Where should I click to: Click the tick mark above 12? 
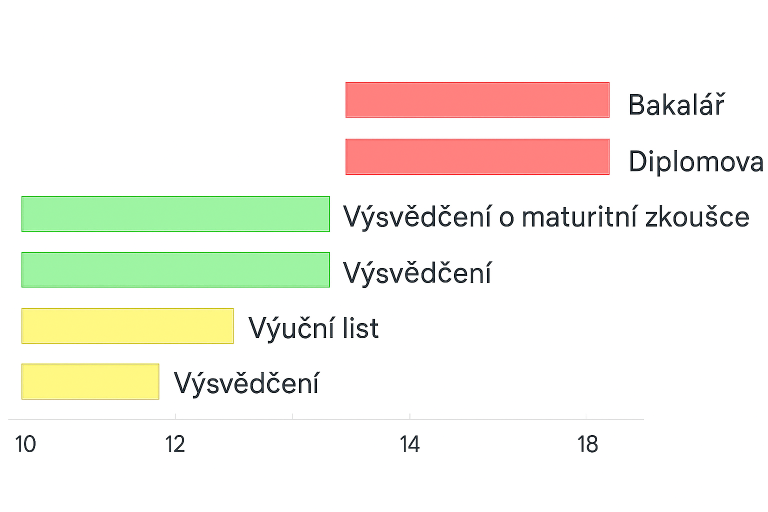coord(175,416)
